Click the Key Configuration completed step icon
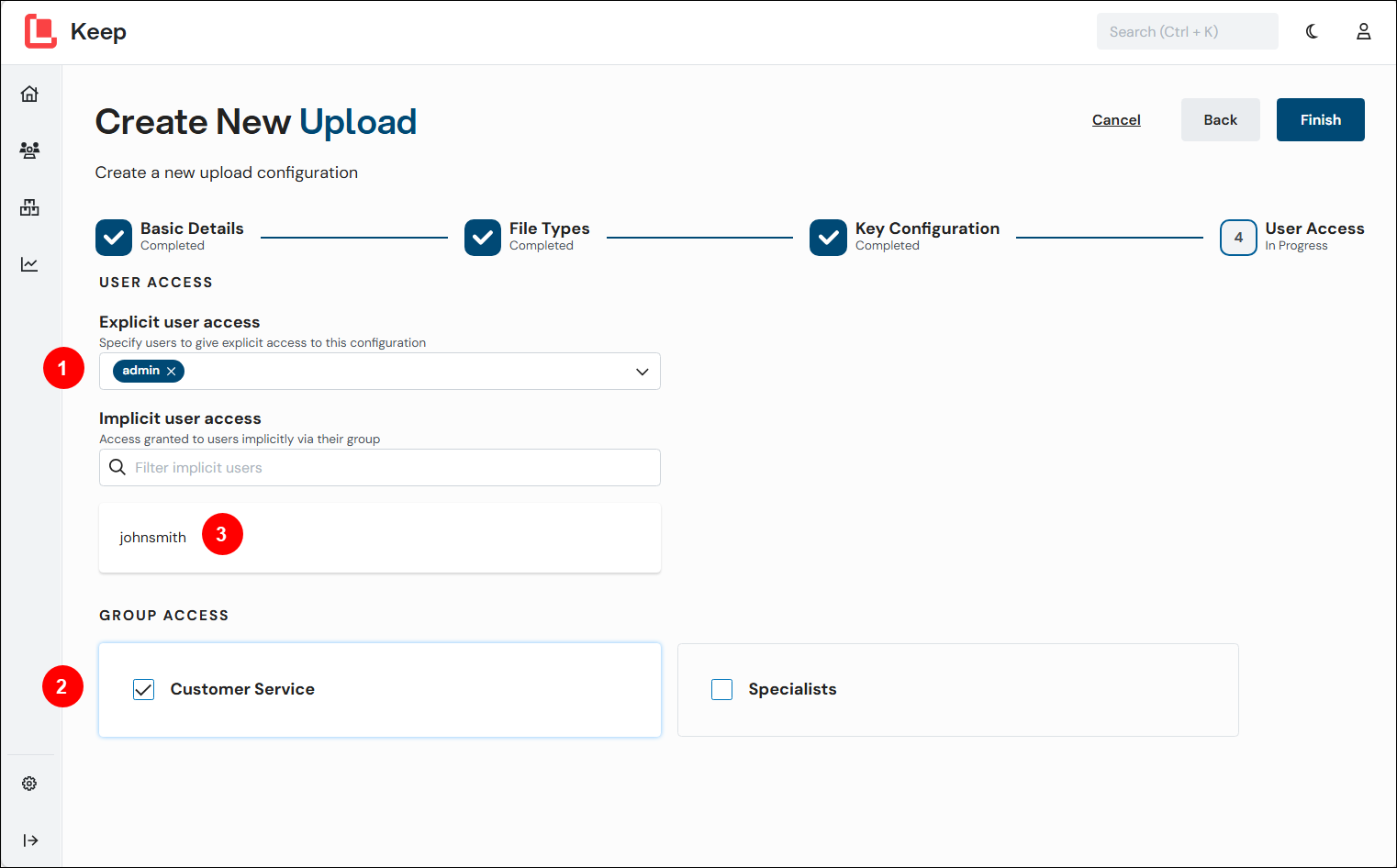This screenshot has height=868, width=1397. tap(828, 238)
